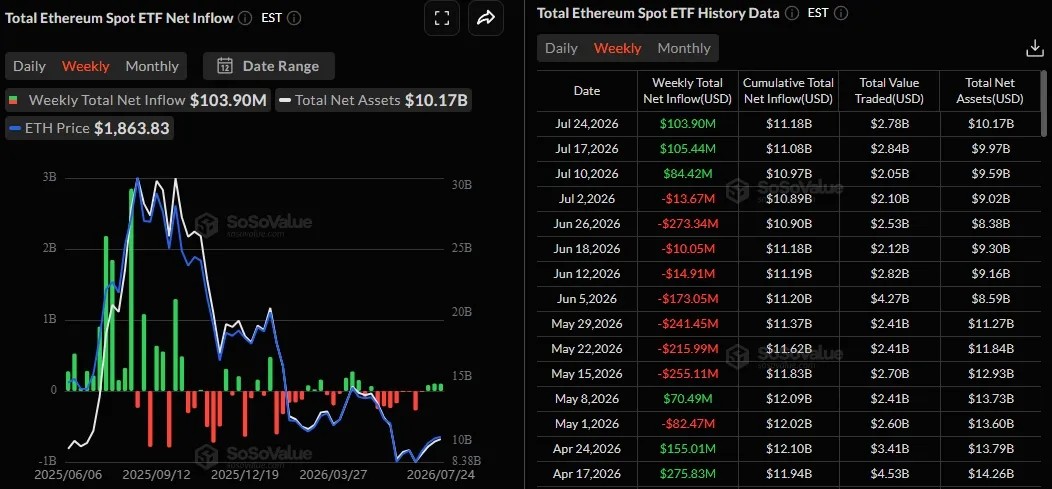Click Total Value Traded(USD) column header

(889, 91)
